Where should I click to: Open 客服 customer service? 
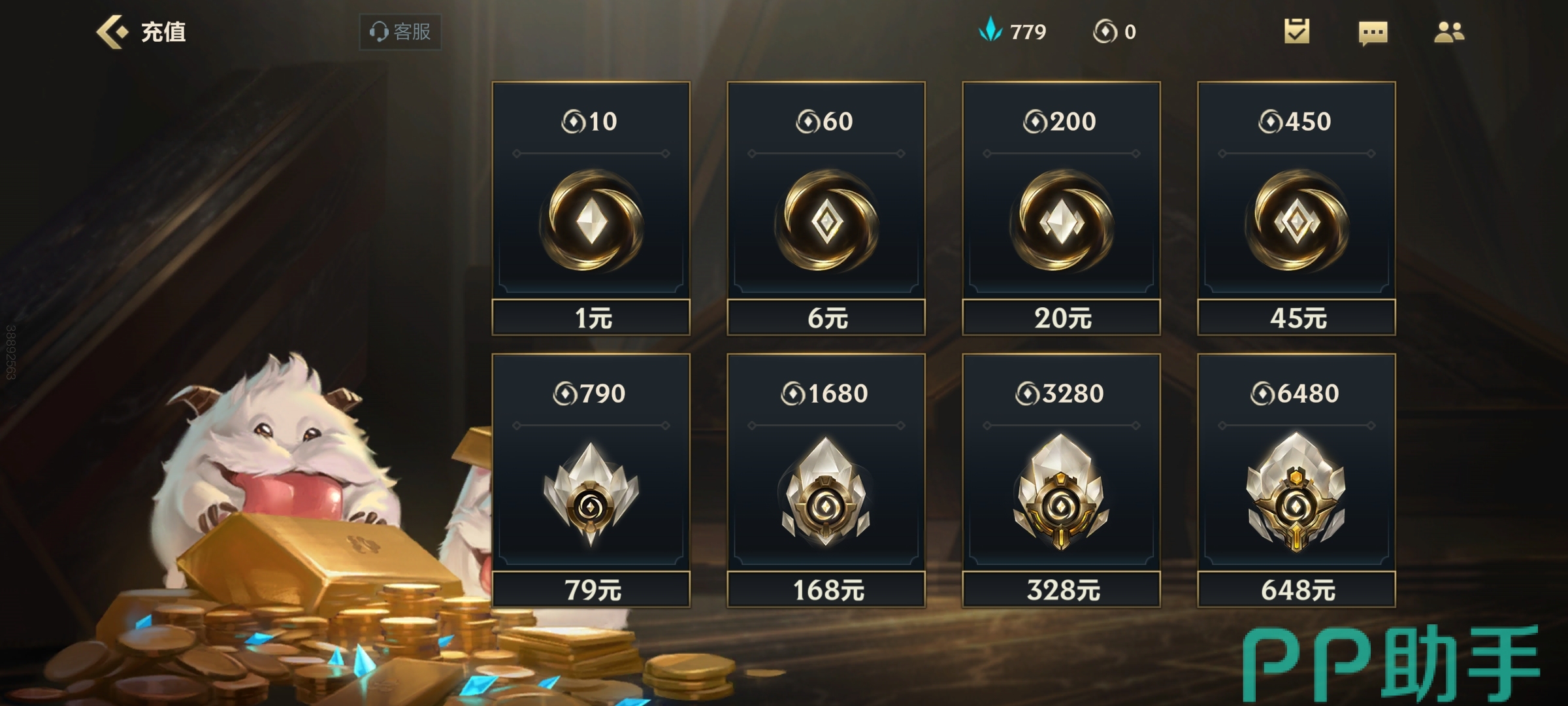click(400, 32)
